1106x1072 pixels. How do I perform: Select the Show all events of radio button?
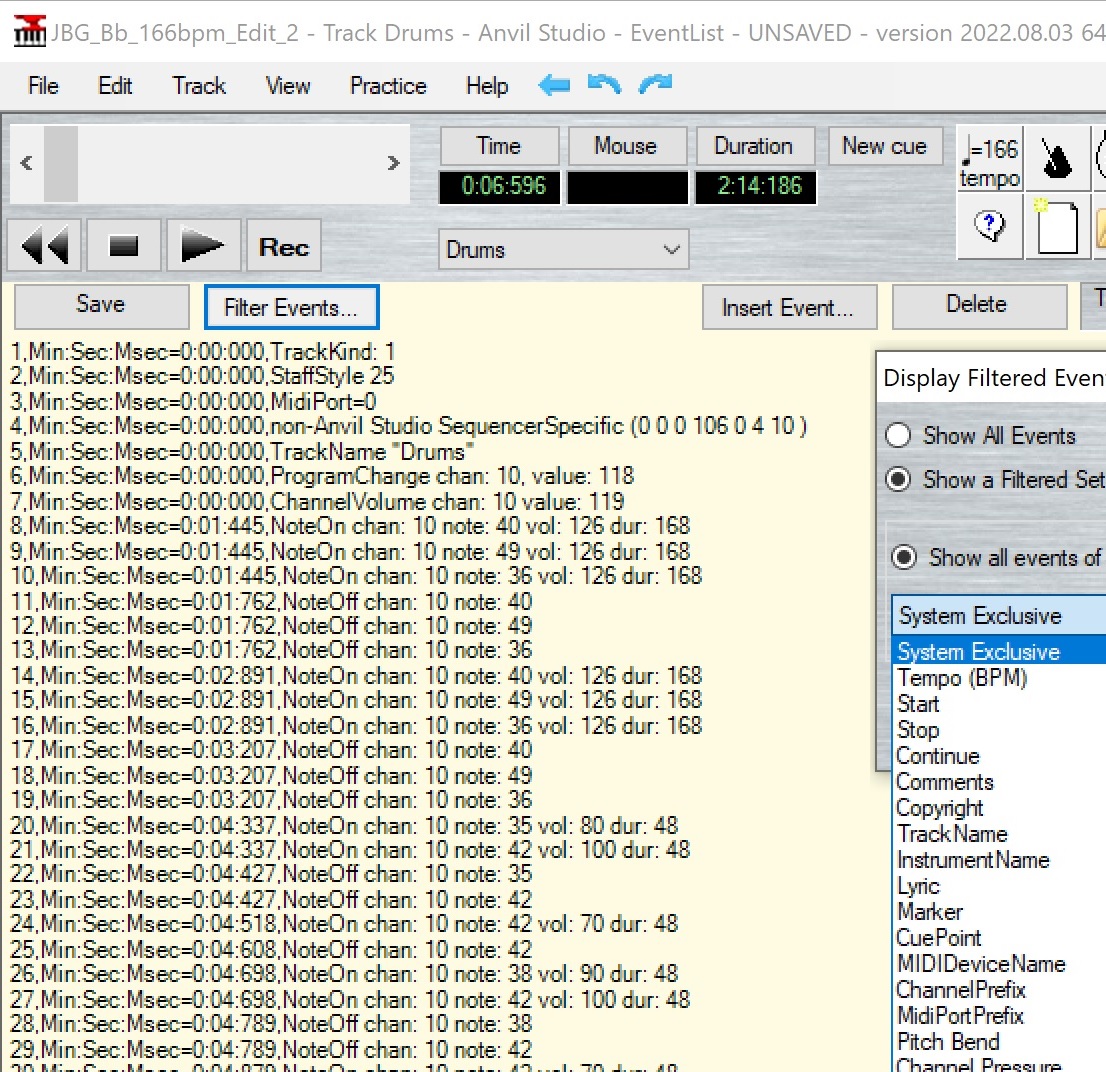click(904, 558)
